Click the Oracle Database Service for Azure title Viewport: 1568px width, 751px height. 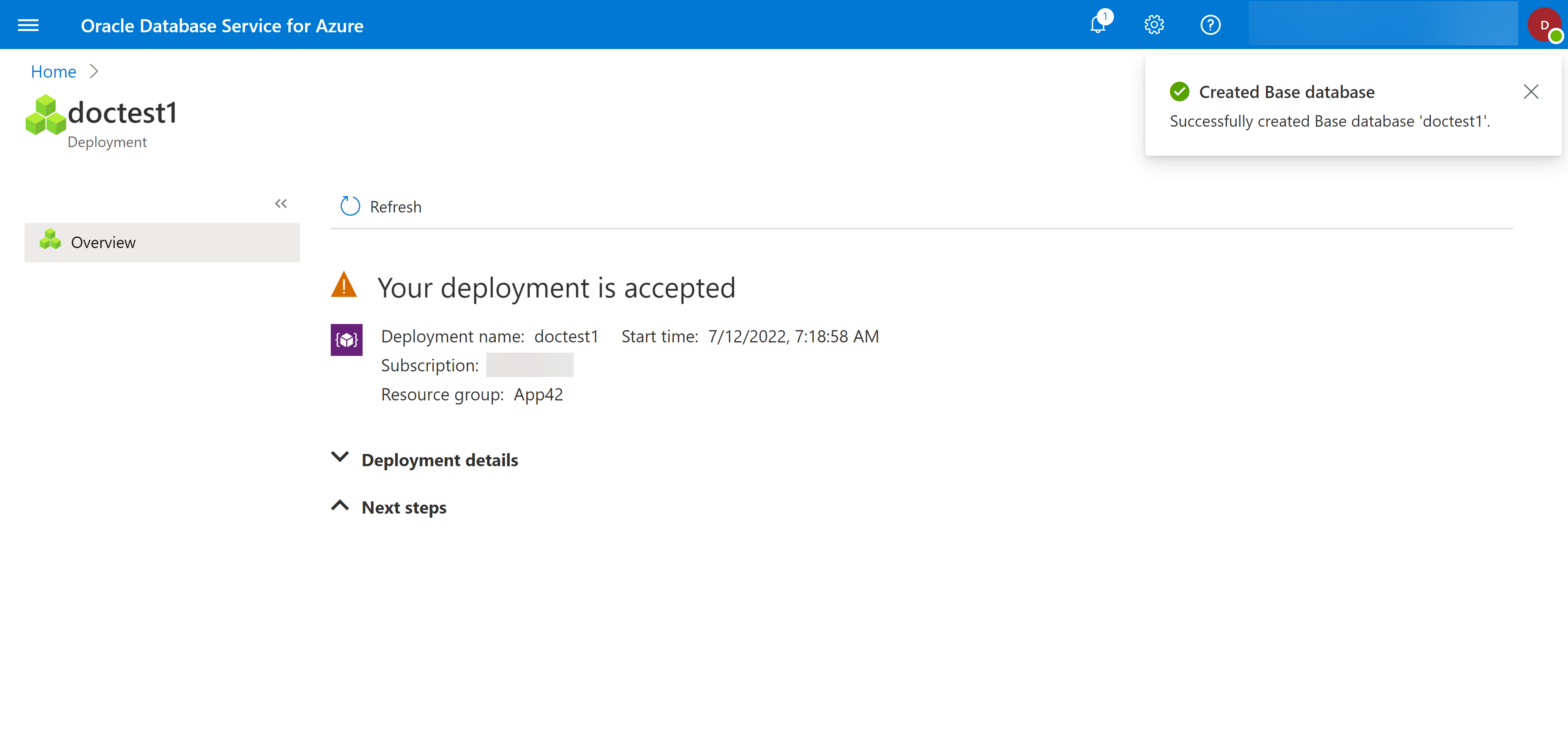coord(222,26)
